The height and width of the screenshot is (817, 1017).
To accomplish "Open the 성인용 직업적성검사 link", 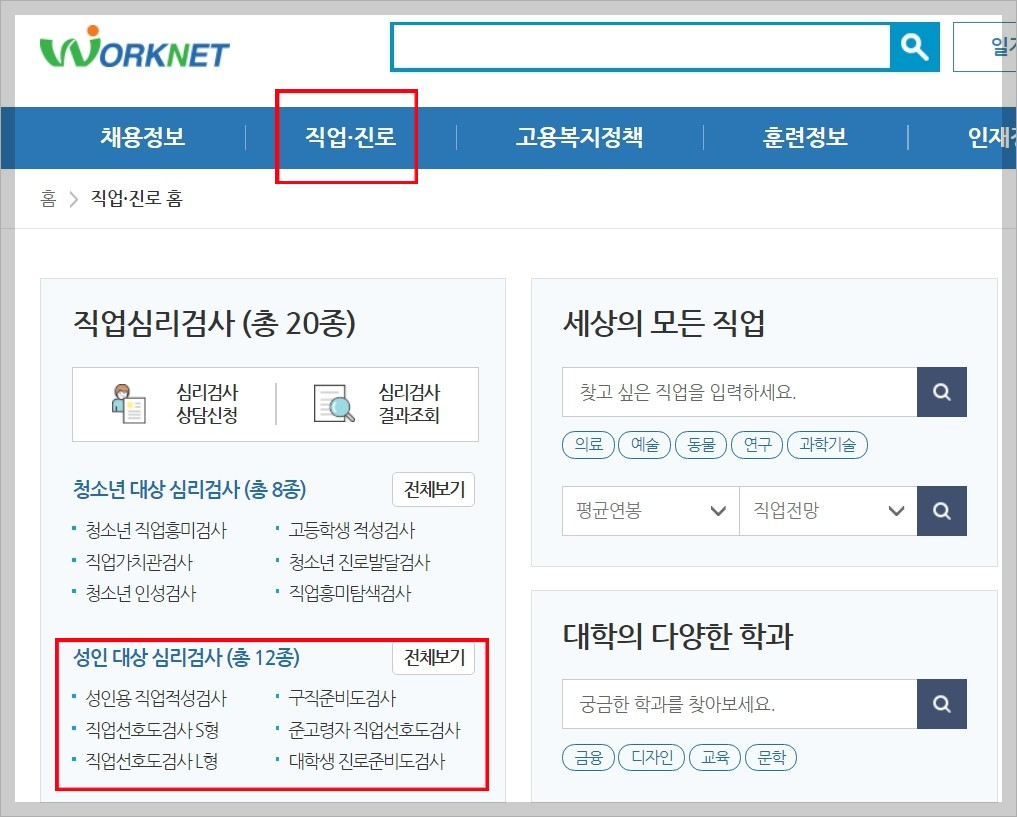I will tap(159, 699).
